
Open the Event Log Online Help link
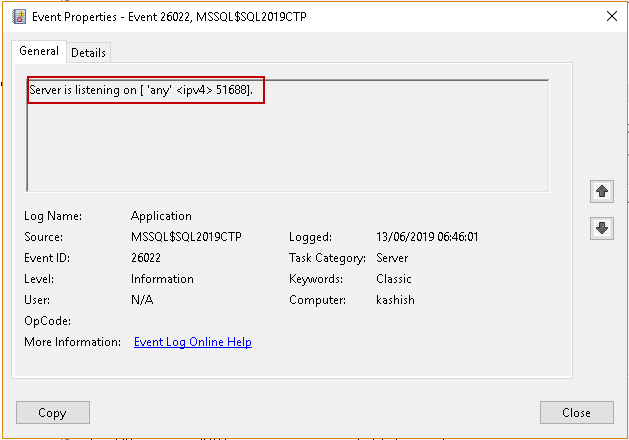193,342
